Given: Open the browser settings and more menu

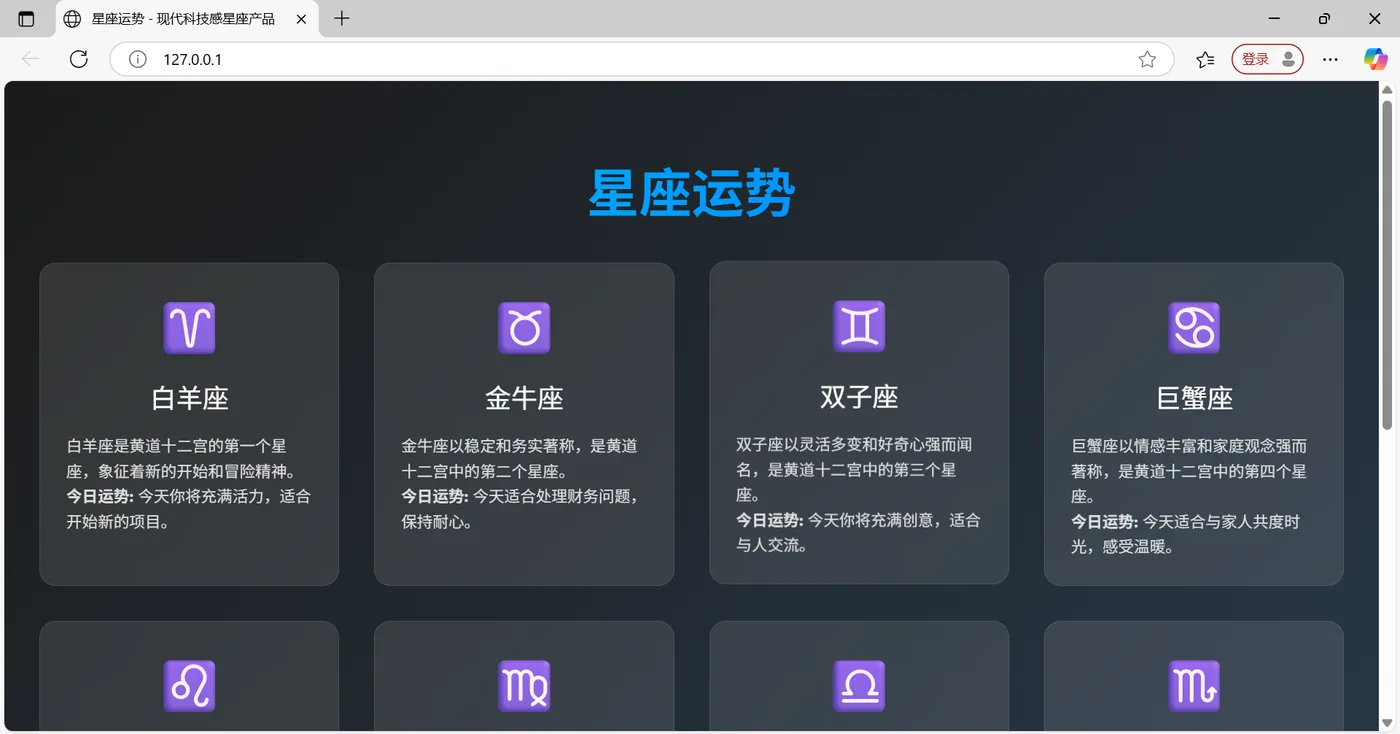Looking at the screenshot, I should click(x=1330, y=59).
